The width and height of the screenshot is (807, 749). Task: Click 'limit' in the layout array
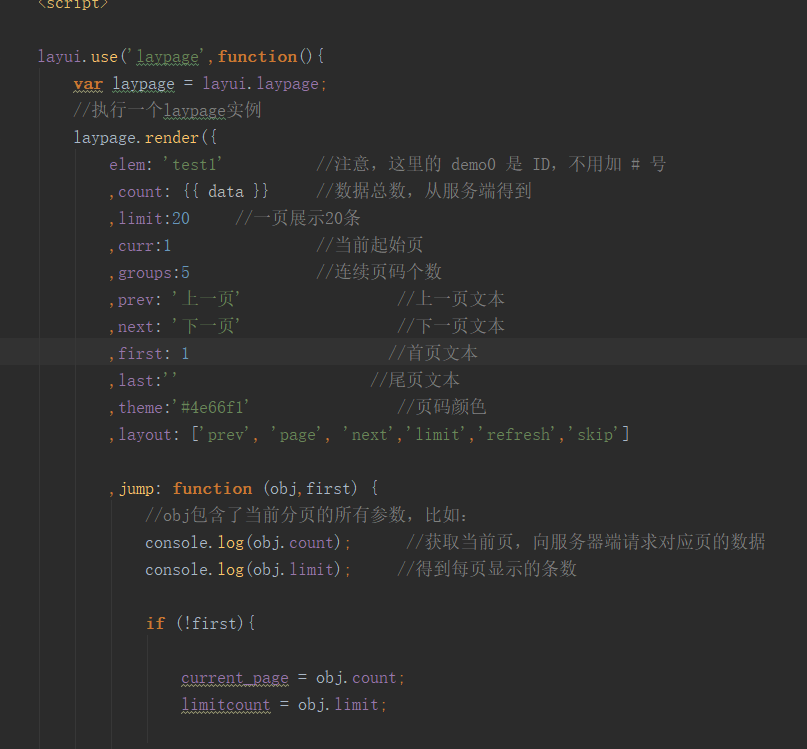[x=437, y=435]
